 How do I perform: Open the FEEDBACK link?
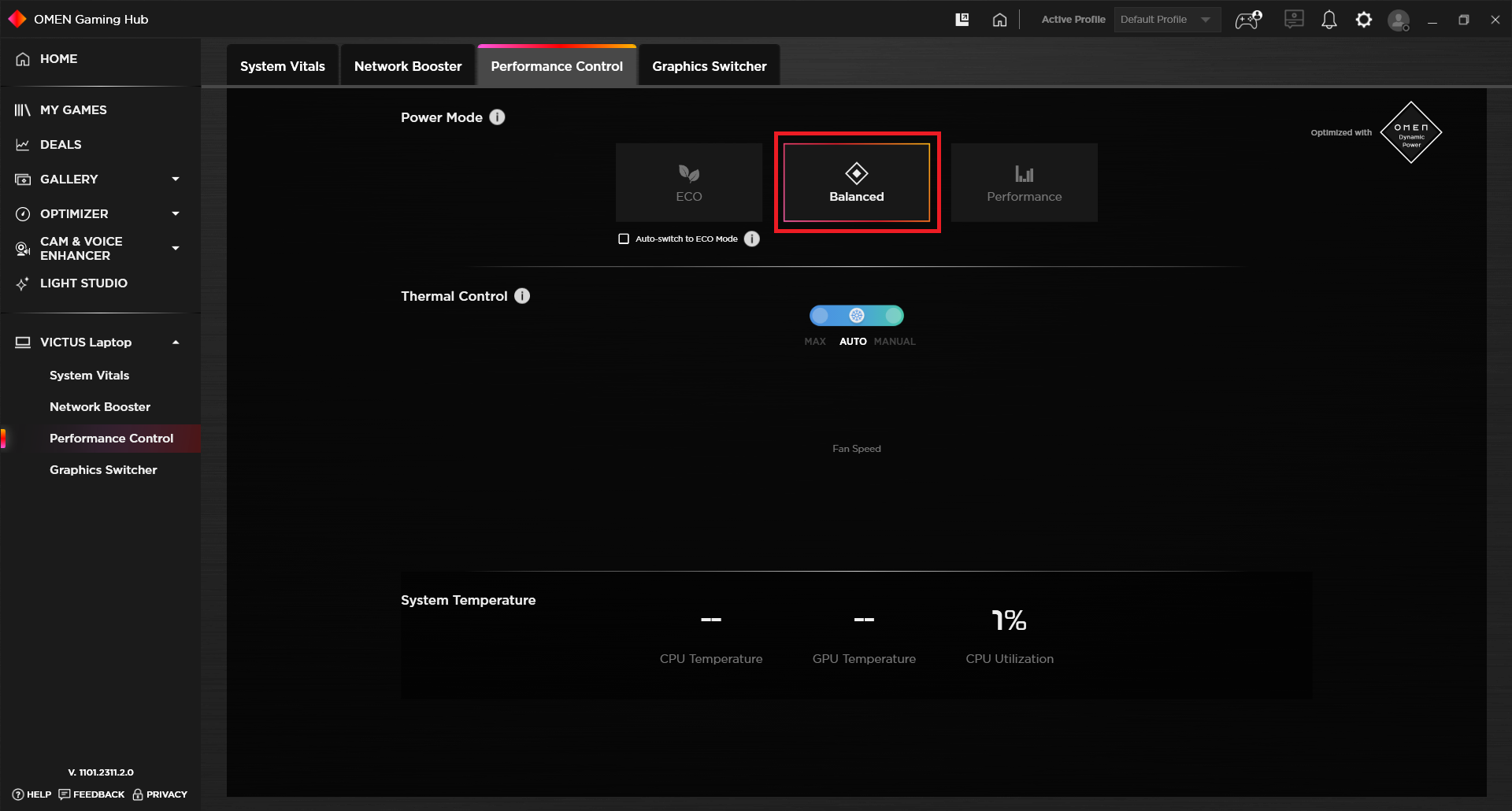click(x=91, y=794)
